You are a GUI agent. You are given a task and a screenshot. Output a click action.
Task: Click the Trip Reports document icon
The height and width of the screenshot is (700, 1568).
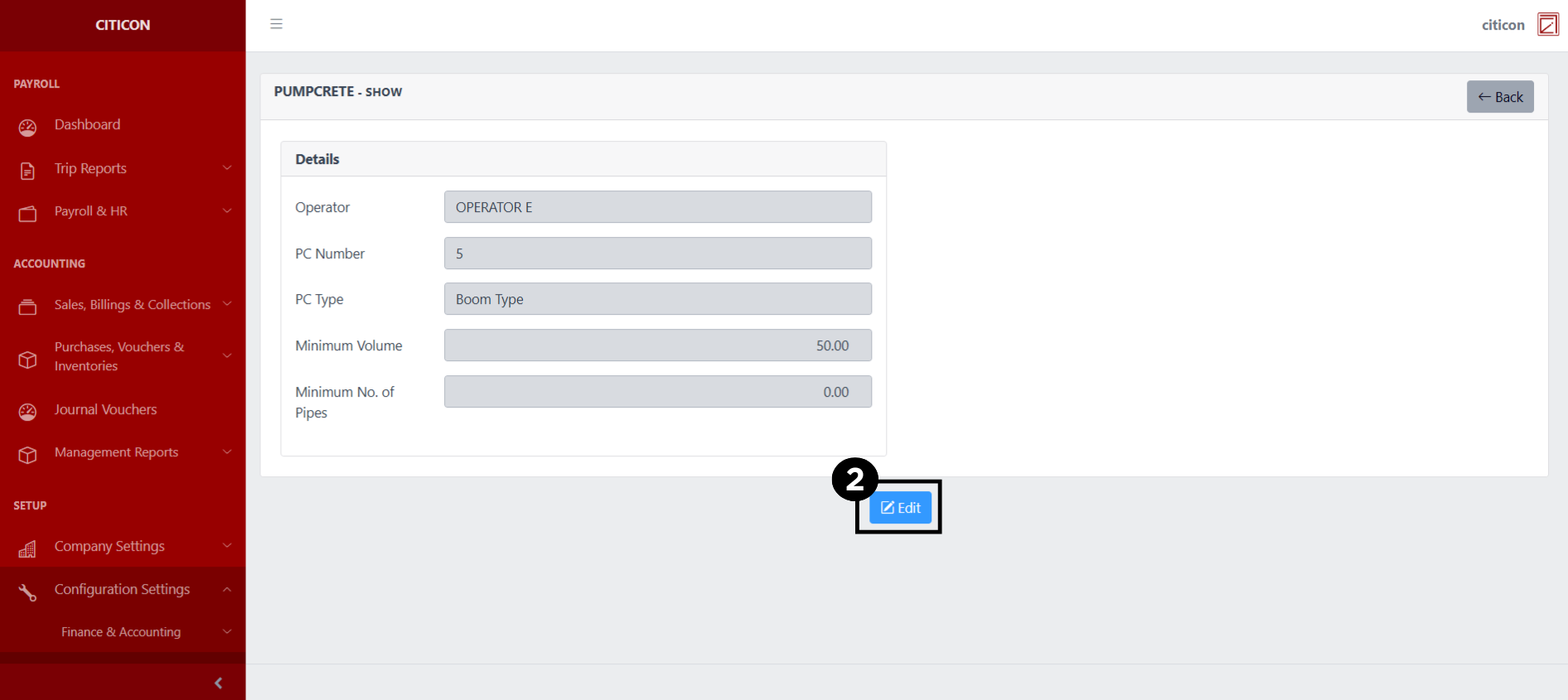pos(27,171)
